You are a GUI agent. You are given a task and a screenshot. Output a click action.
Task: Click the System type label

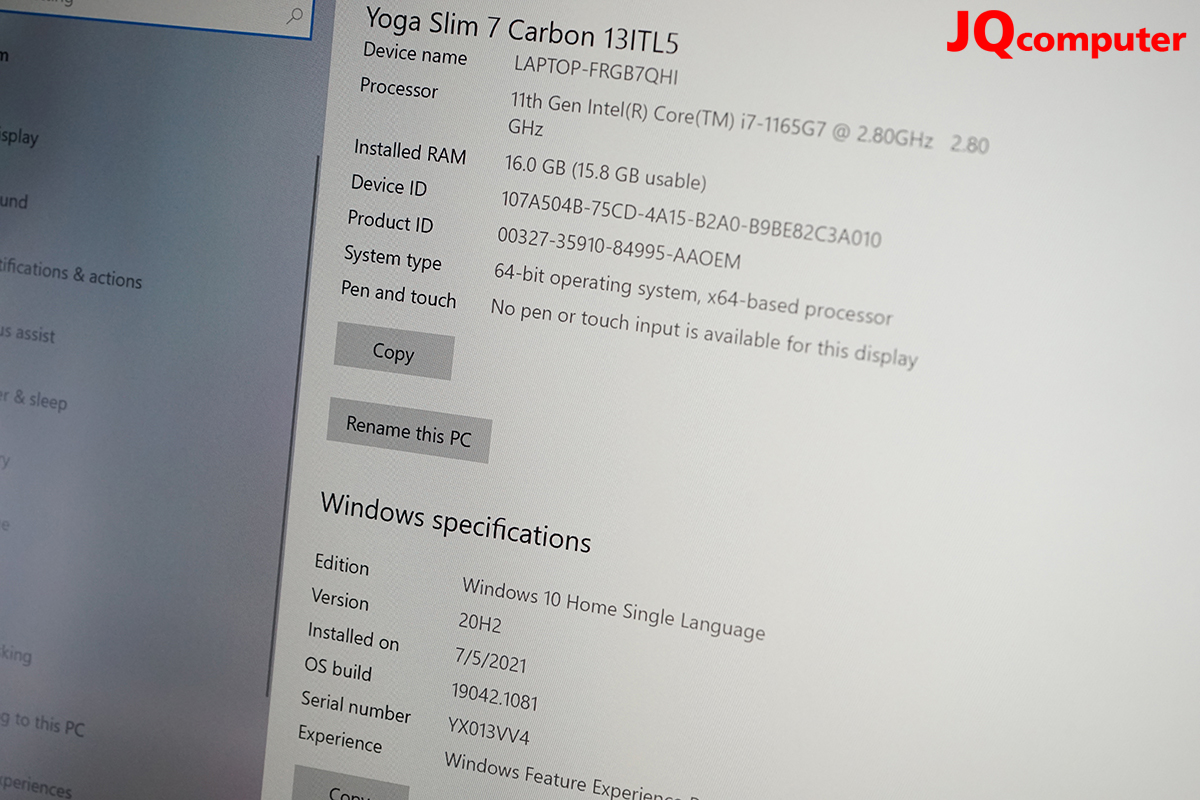[x=392, y=258]
